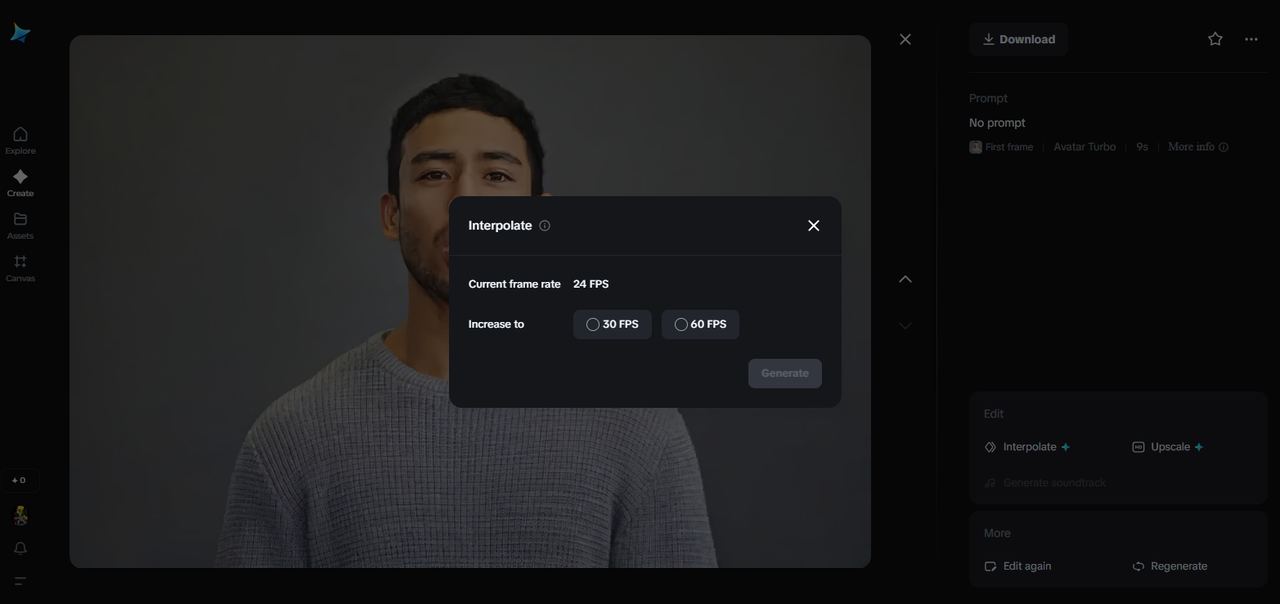Go to previous item with up chevron
Screen dimensions: 1280x604
click(x=905, y=279)
